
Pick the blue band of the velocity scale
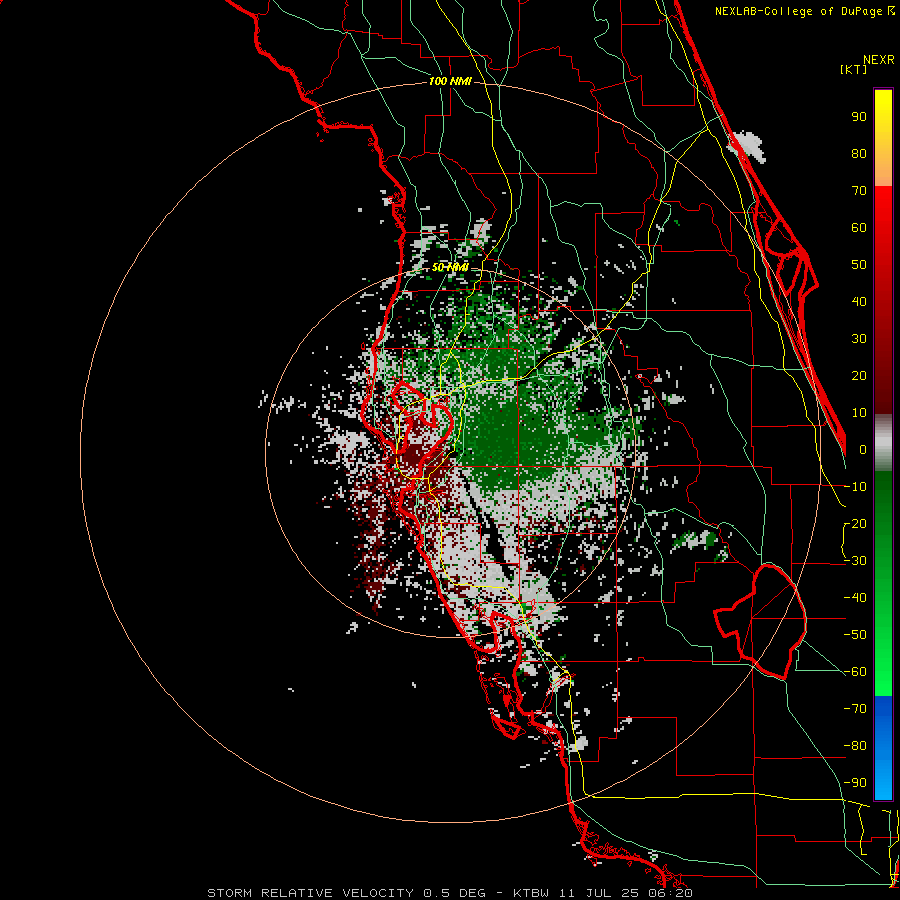[883, 748]
